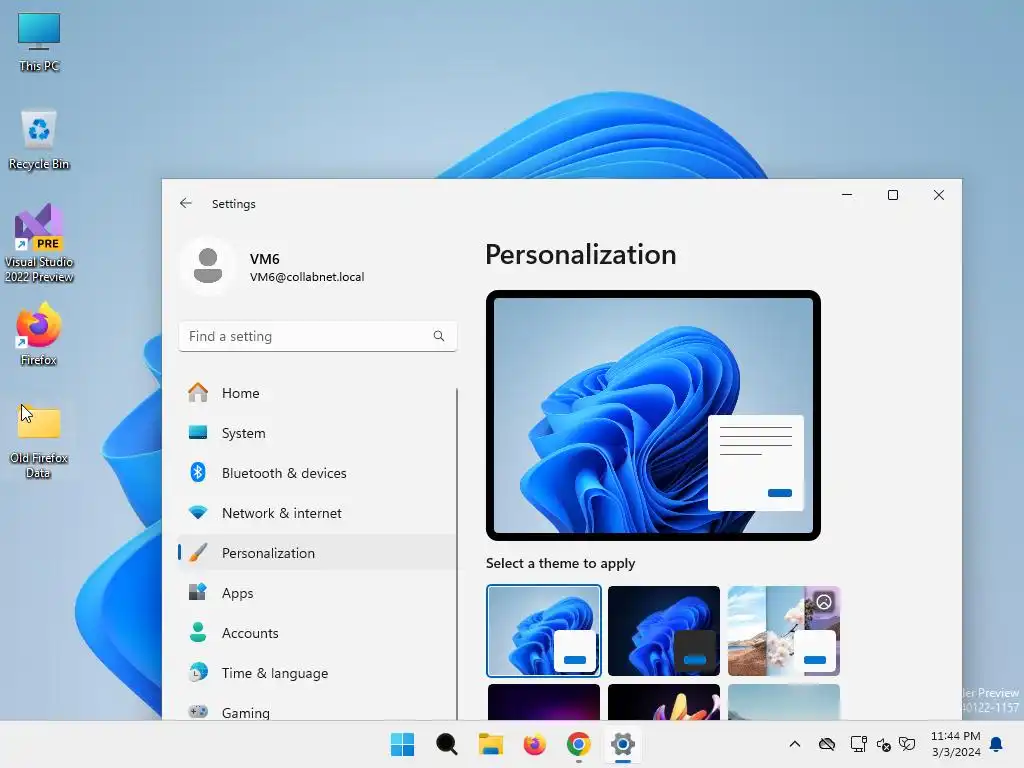Select Firefox desktop shortcut
Viewport: 1024px width, 768px height.
(39, 334)
